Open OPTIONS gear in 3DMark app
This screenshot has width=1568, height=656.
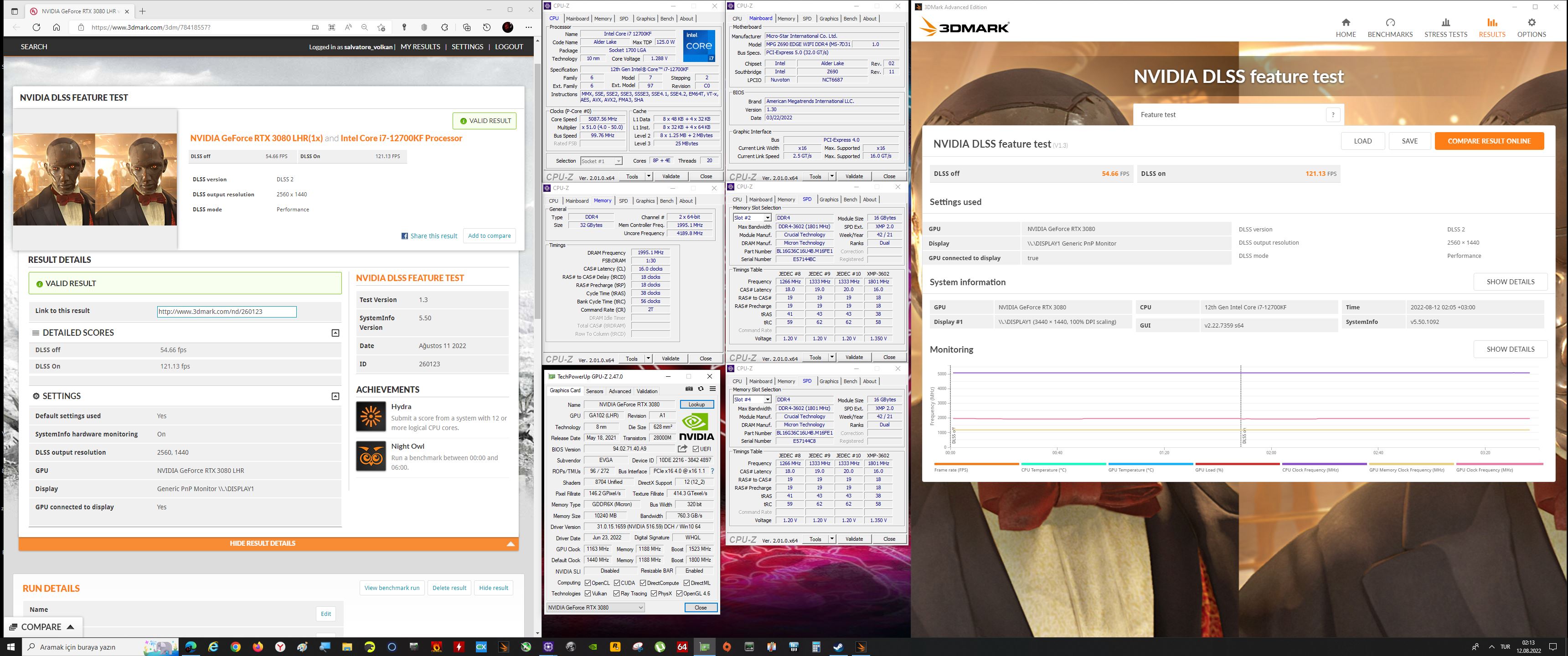coord(1531,28)
